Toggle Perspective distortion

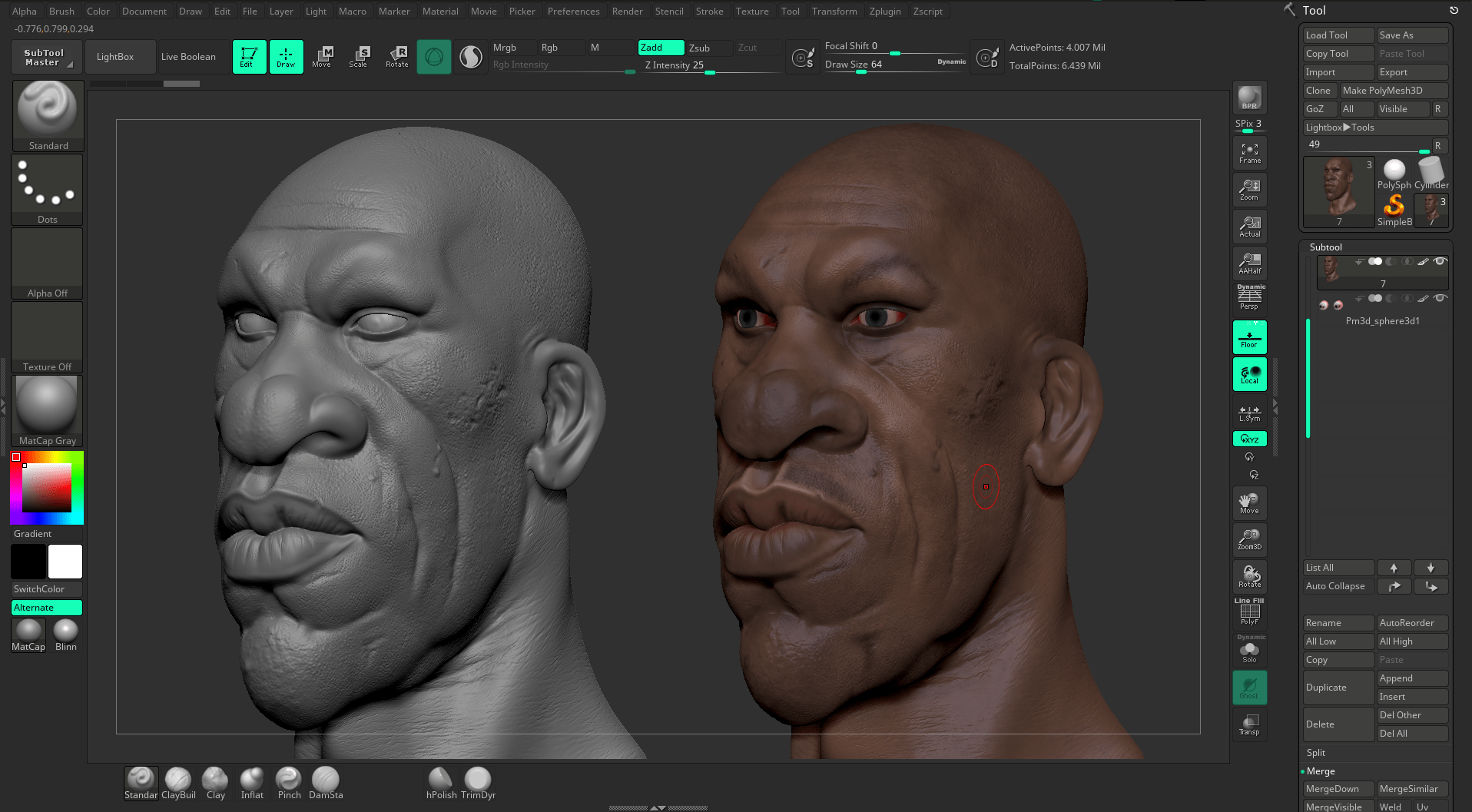(x=1249, y=297)
